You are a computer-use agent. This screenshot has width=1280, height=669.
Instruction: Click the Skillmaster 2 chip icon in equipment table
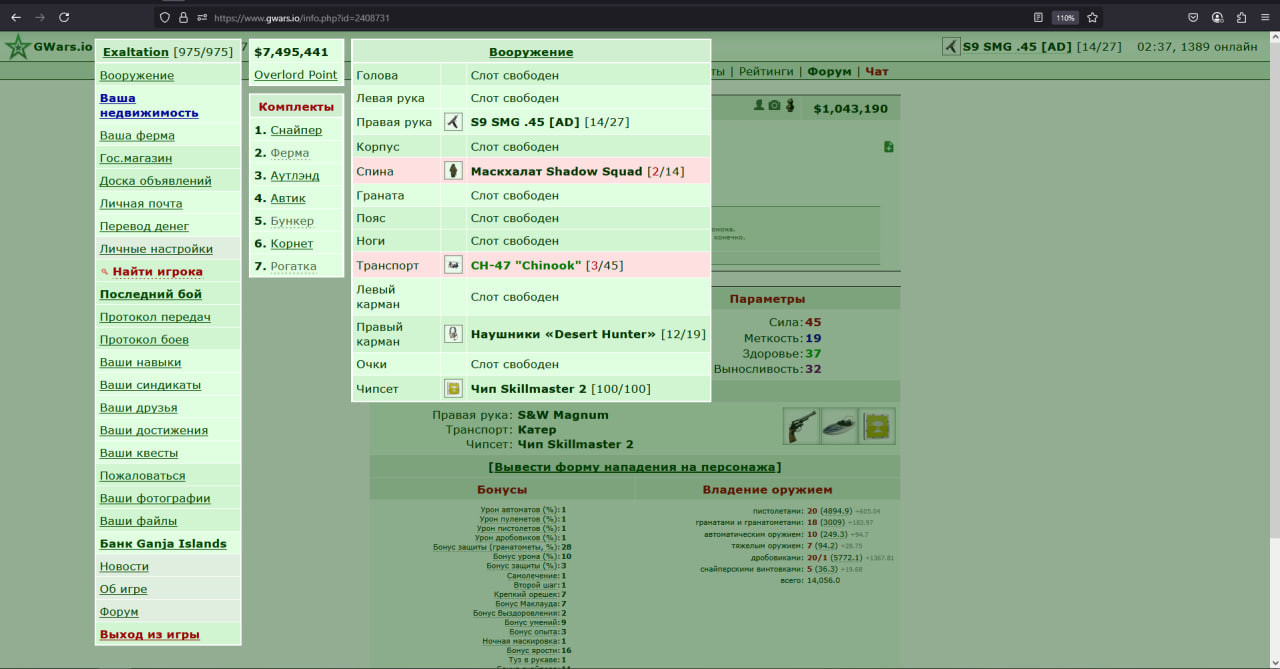coord(453,388)
